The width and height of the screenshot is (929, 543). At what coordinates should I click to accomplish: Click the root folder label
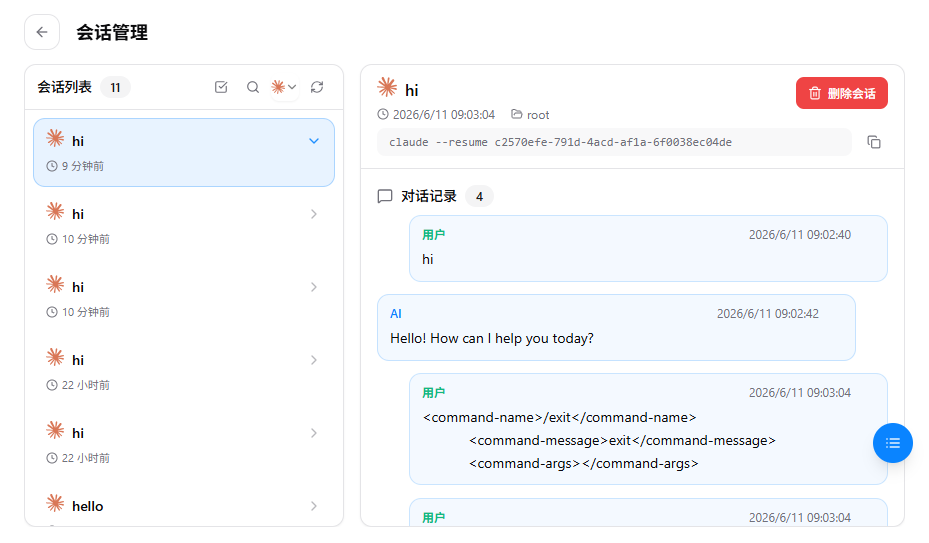tap(538, 115)
